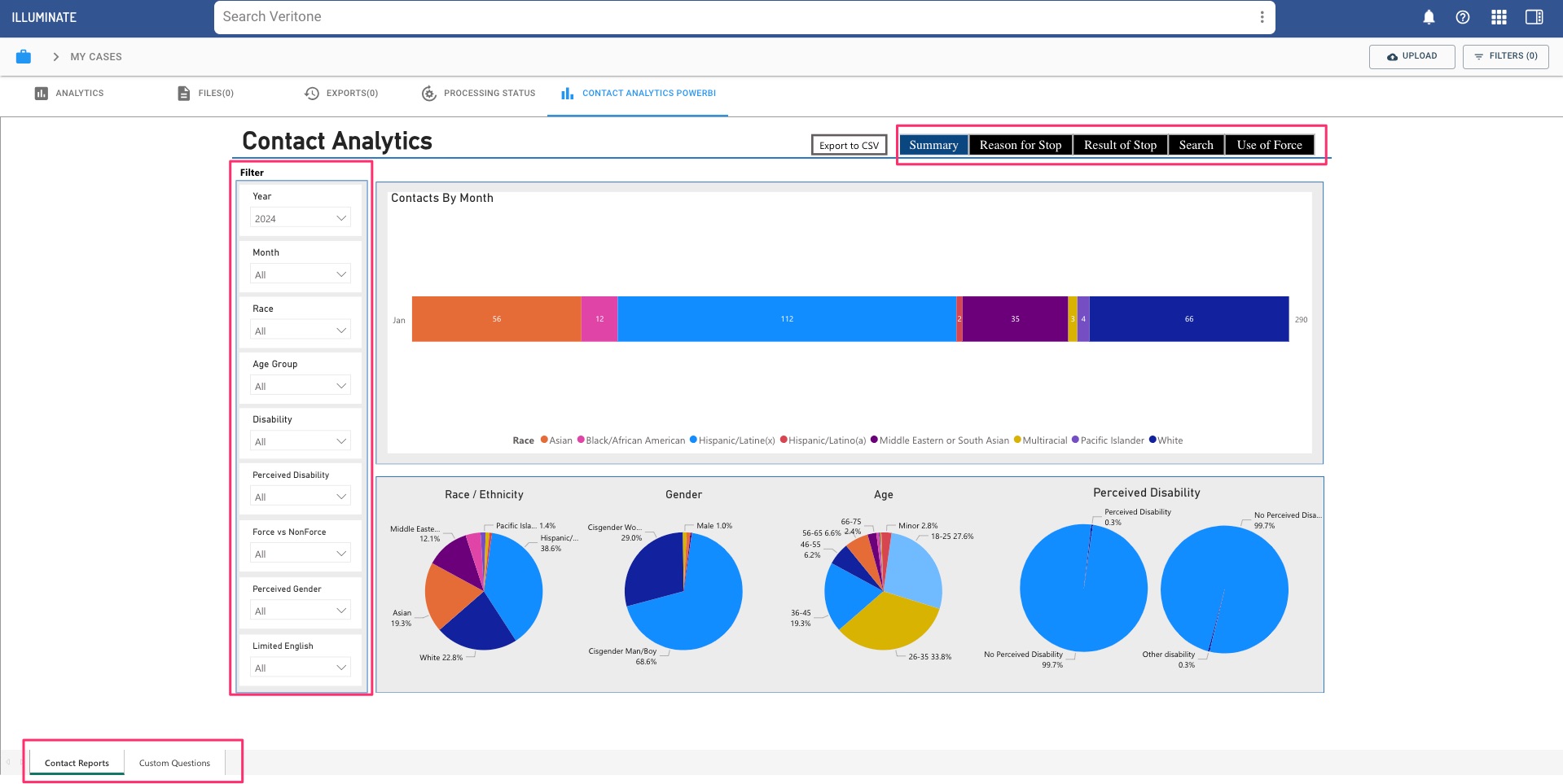Open the help question mark icon
This screenshot has height=784, width=1563.
[1463, 17]
